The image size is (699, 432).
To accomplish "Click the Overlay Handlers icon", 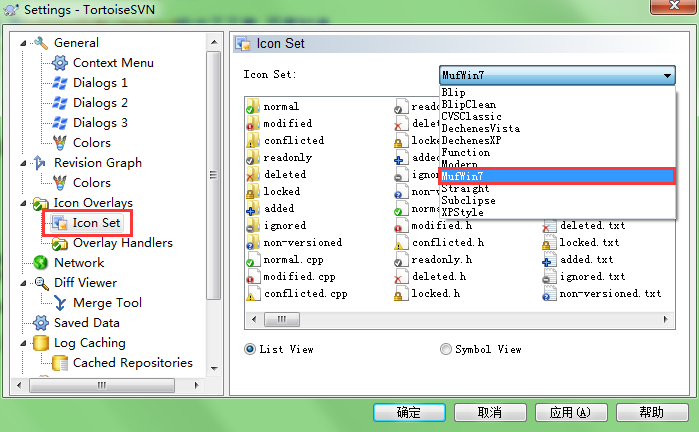I will 60,243.
